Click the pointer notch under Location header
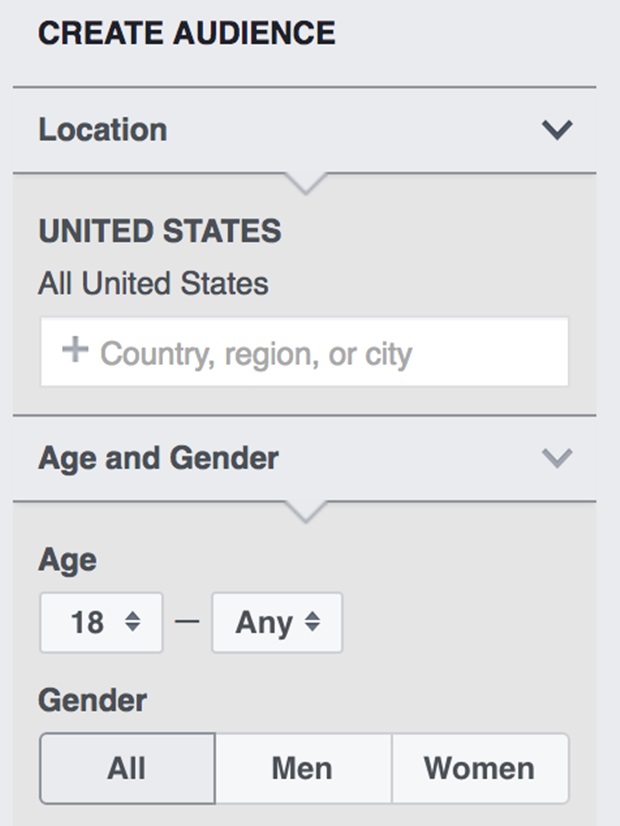620x826 pixels. point(306,183)
